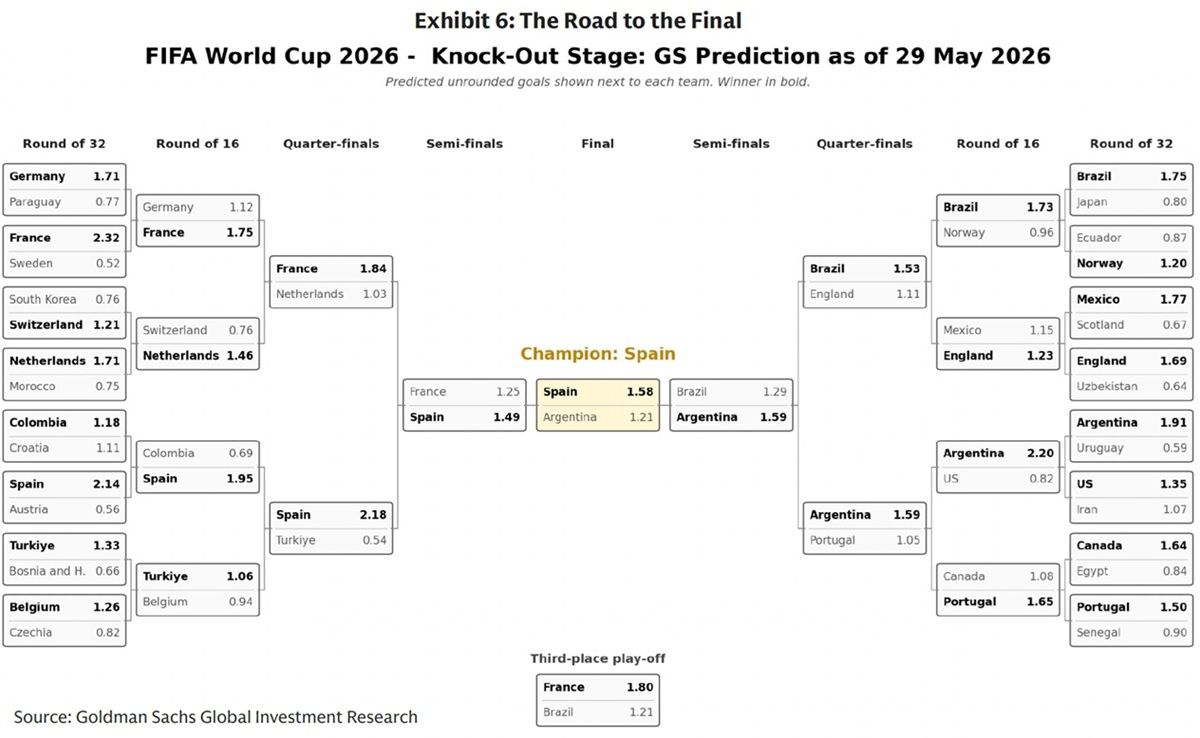
Task: Click the Champion: Spain gold heading
Action: tap(598, 354)
